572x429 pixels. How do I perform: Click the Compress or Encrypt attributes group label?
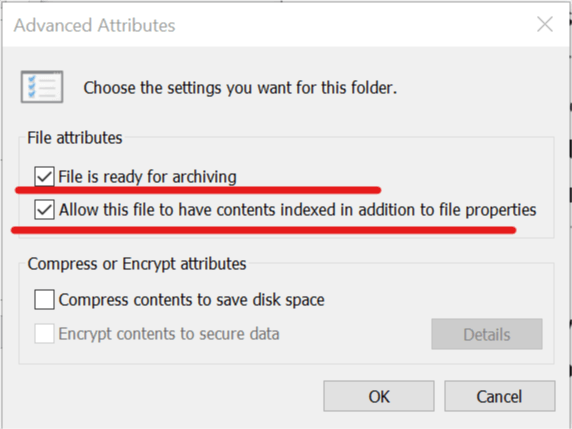pos(137,264)
